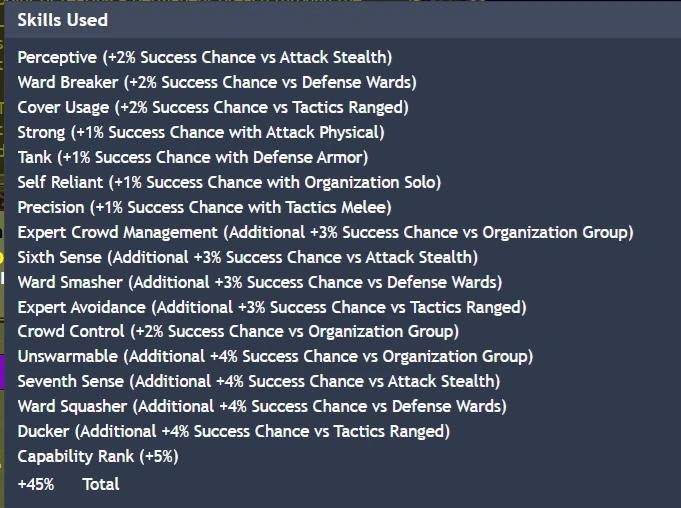This screenshot has width=681, height=508.
Task: Select the Cover Usage skill entry
Action: (213, 107)
